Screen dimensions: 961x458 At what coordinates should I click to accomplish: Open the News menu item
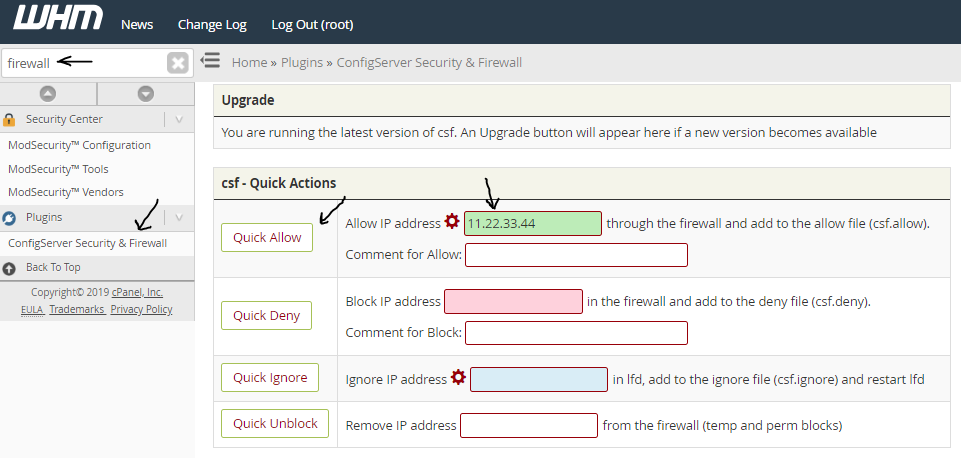[x=137, y=25]
